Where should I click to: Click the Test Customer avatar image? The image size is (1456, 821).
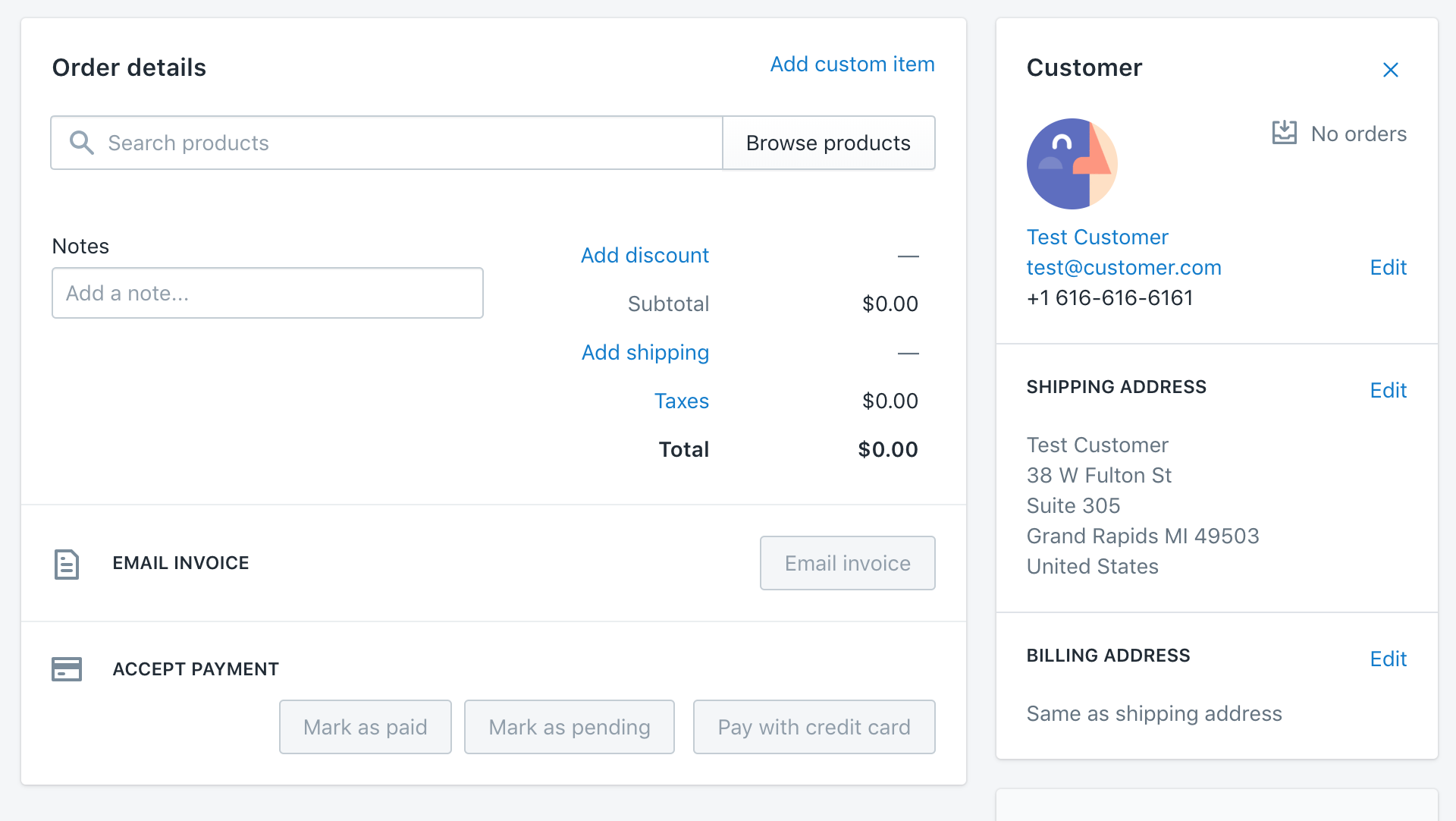click(1072, 163)
